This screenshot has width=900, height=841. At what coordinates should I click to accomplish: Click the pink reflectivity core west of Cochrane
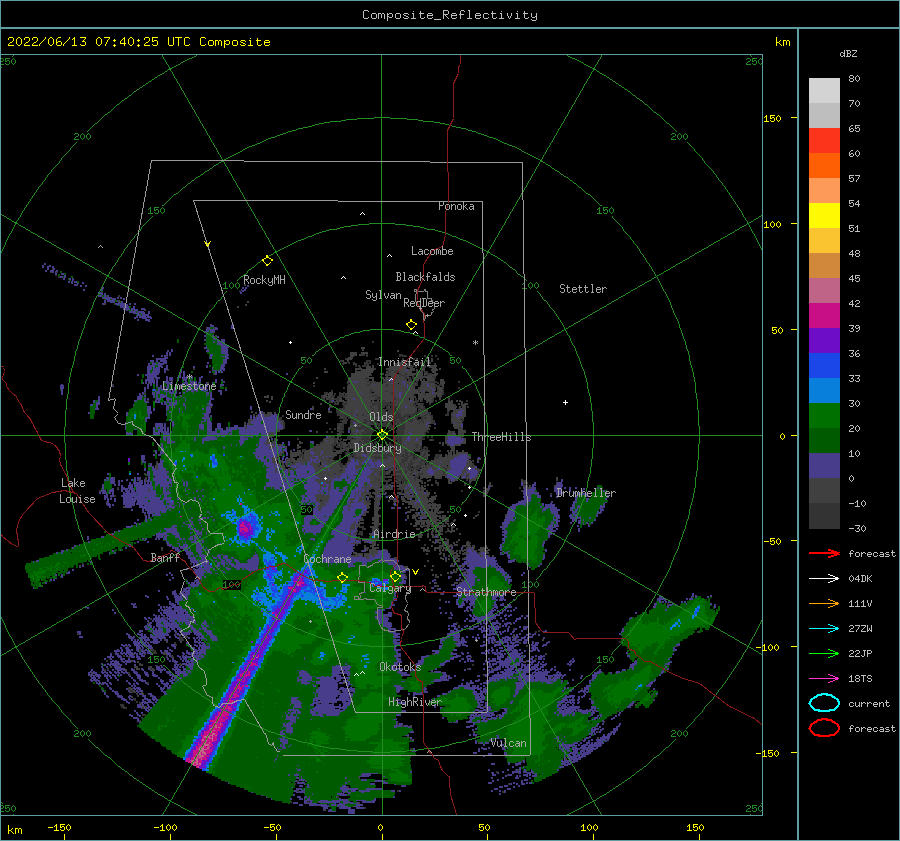click(x=246, y=528)
